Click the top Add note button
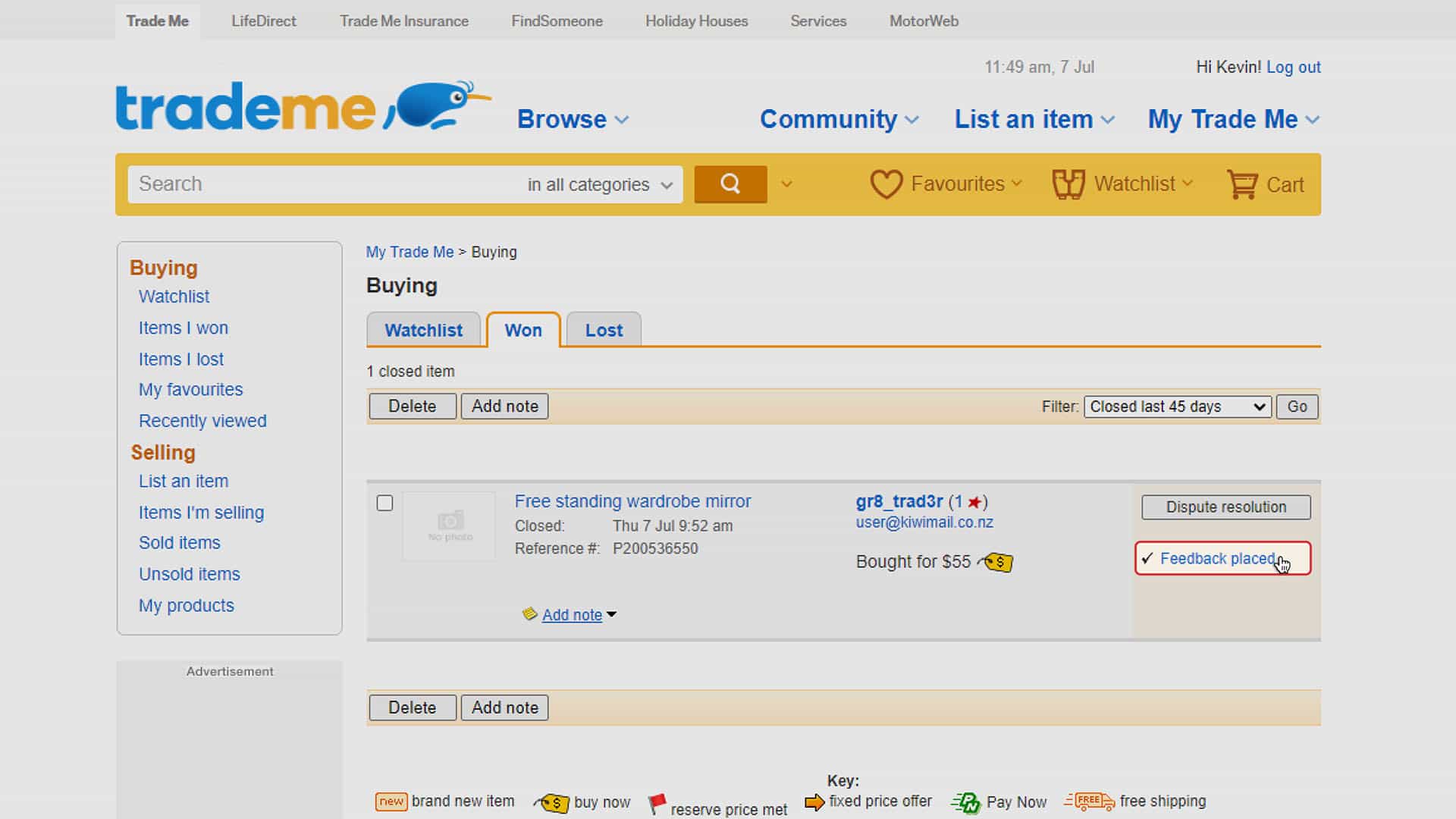Screen dimensions: 1456x819 pyautogui.click(x=504, y=406)
